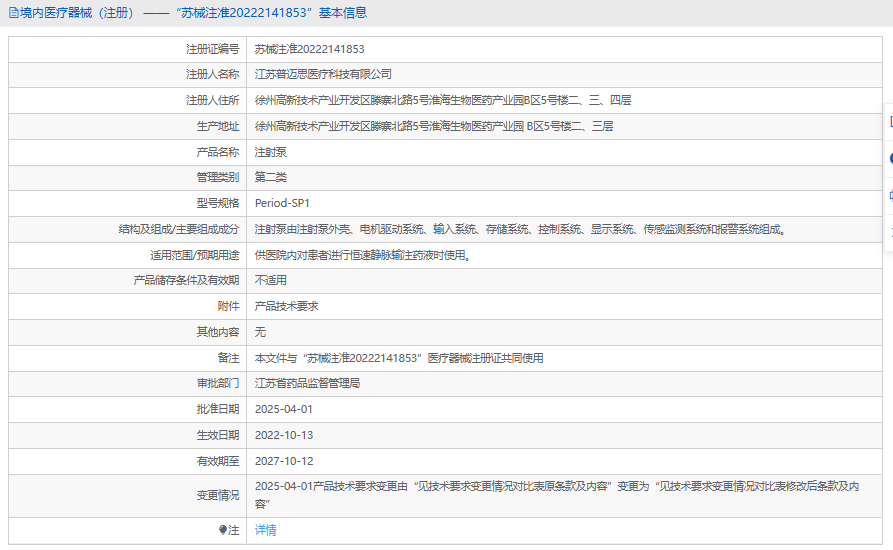Click the bottom icon in right floating sidebar
Image resolution: width=893 pixels, height=550 pixels.
(x=889, y=231)
